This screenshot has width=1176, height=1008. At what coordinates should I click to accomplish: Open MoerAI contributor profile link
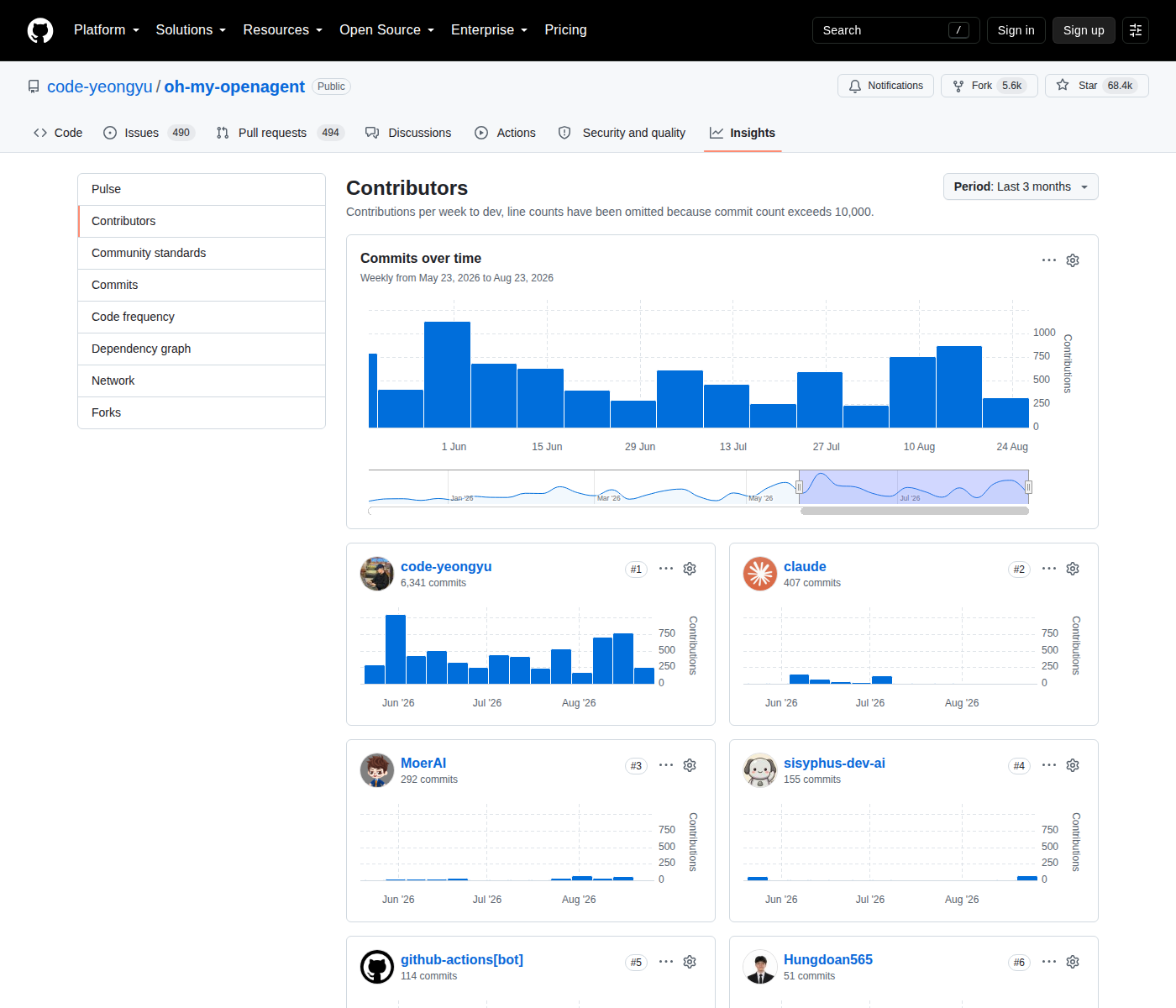coord(423,764)
